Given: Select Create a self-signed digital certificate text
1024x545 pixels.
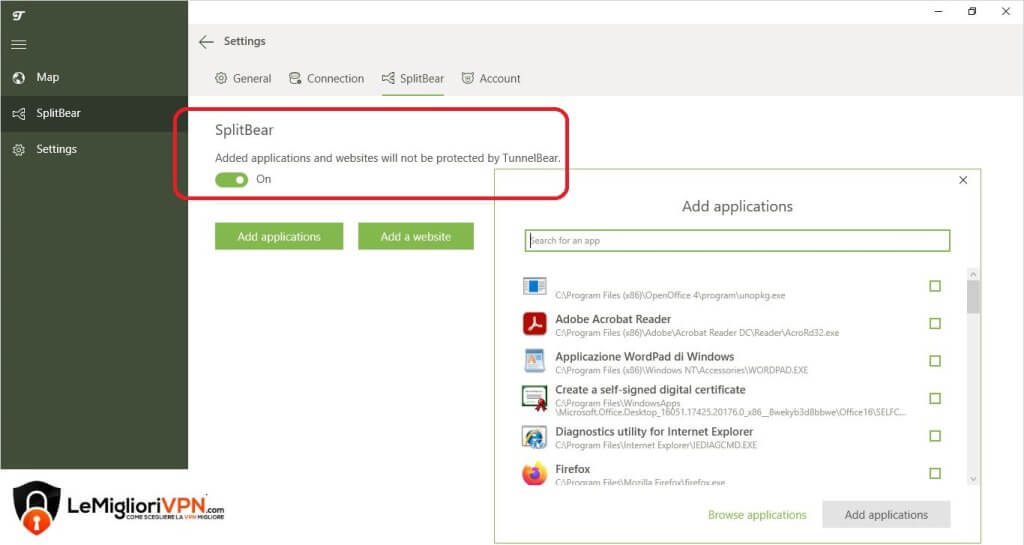Looking at the screenshot, I should coord(650,390).
